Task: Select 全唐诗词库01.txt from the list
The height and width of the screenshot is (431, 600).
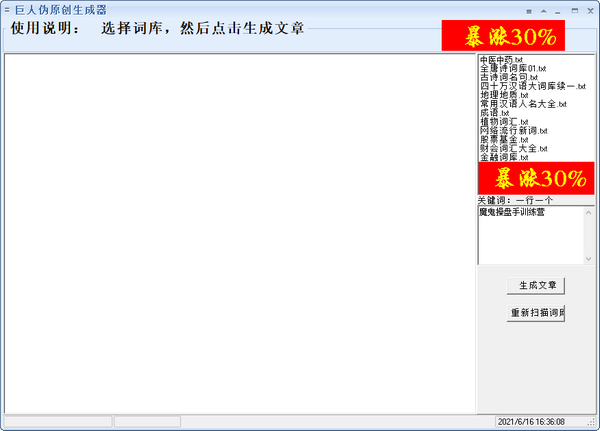Action: click(x=513, y=69)
